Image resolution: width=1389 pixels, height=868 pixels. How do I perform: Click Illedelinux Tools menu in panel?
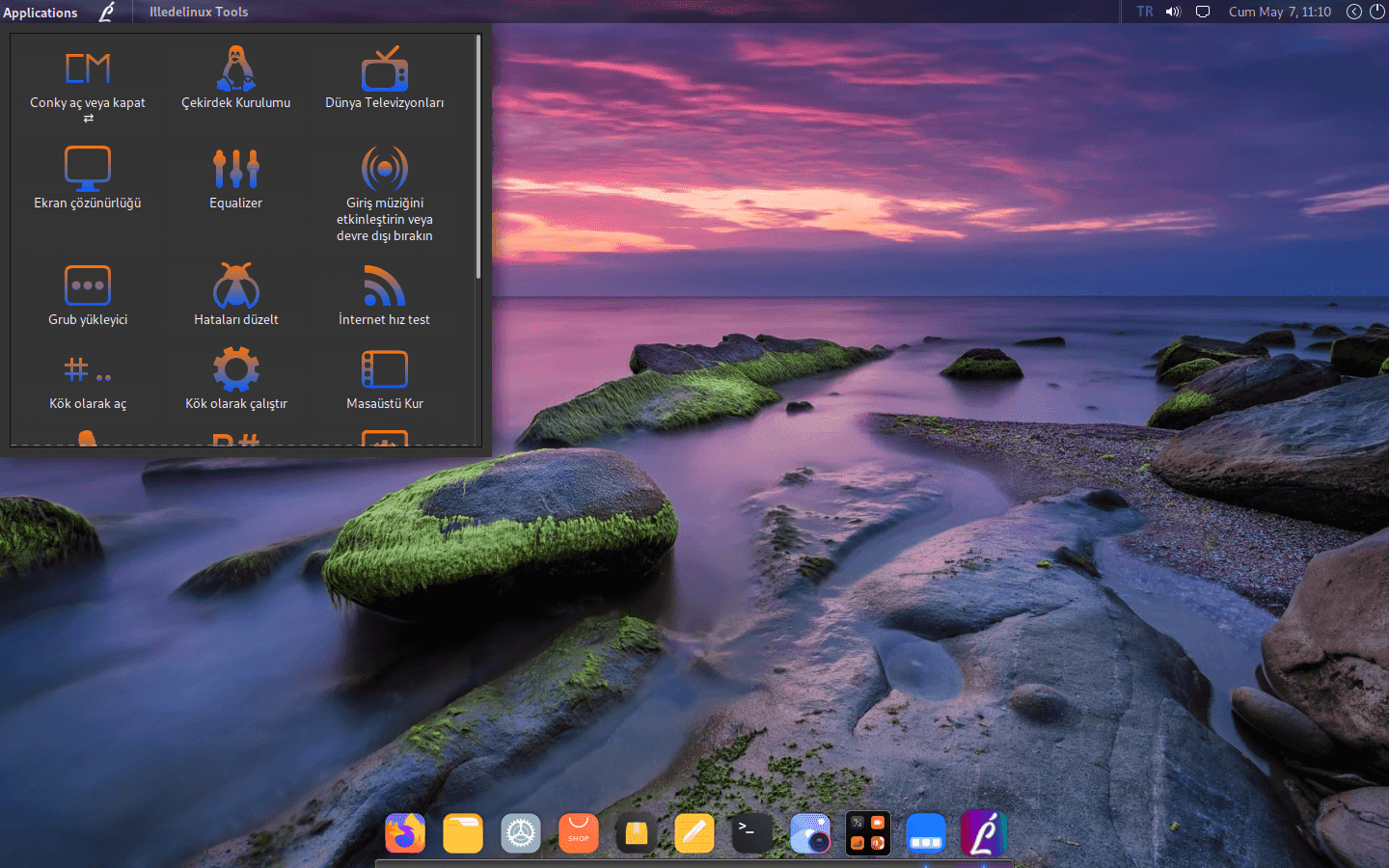[199, 12]
